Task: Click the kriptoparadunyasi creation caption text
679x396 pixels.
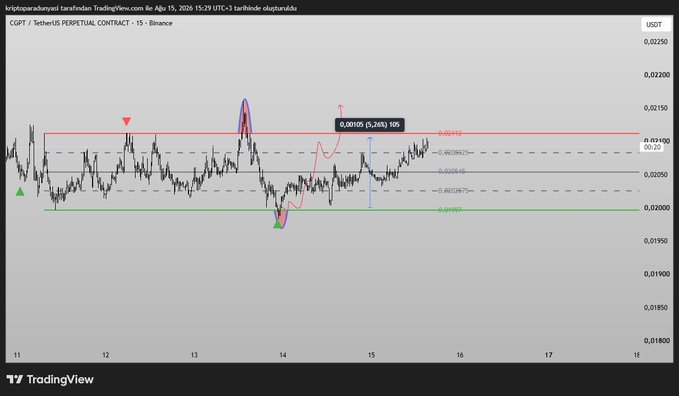Action: click(151, 8)
